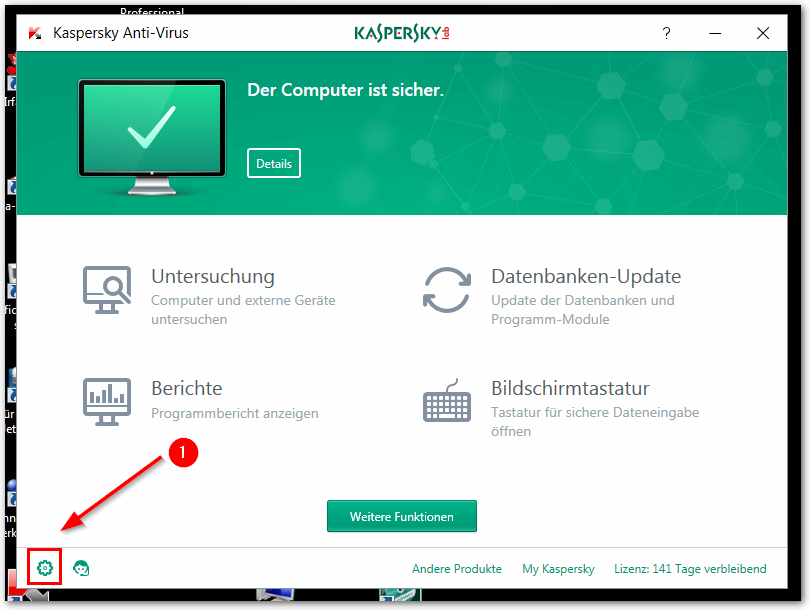810x610 pixels.
Task: Click the Details button
Action: [x=274, y=163]
